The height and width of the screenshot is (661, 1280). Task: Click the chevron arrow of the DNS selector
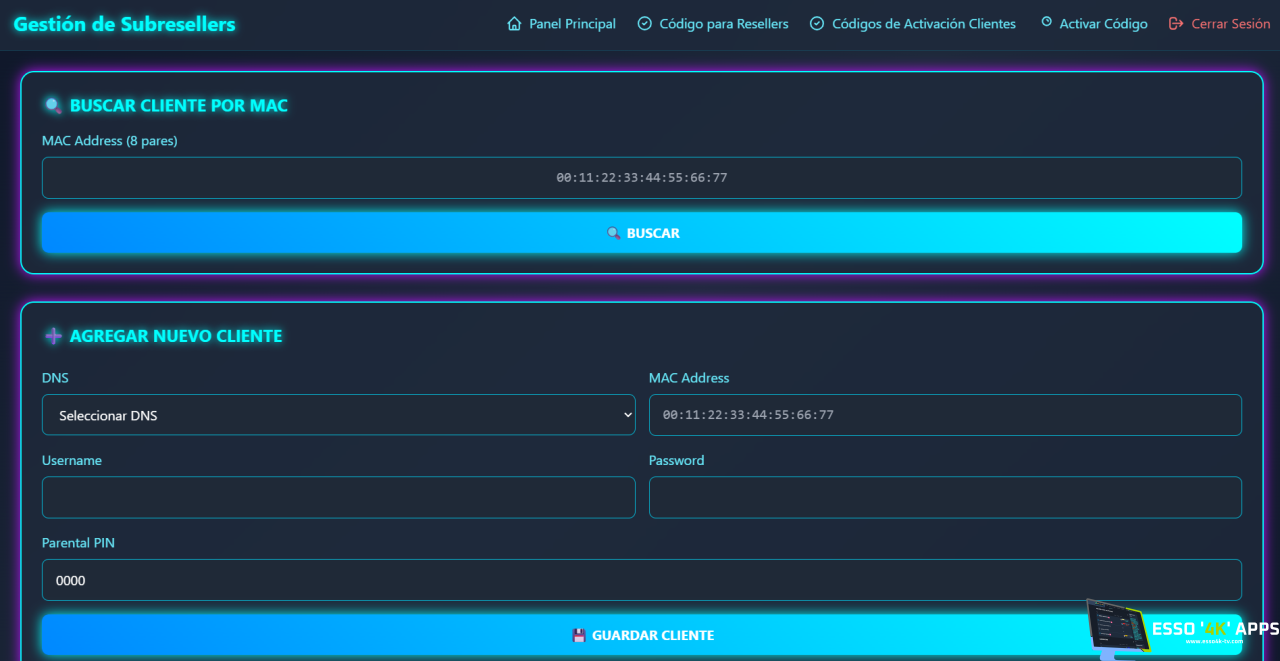point(627,415)
